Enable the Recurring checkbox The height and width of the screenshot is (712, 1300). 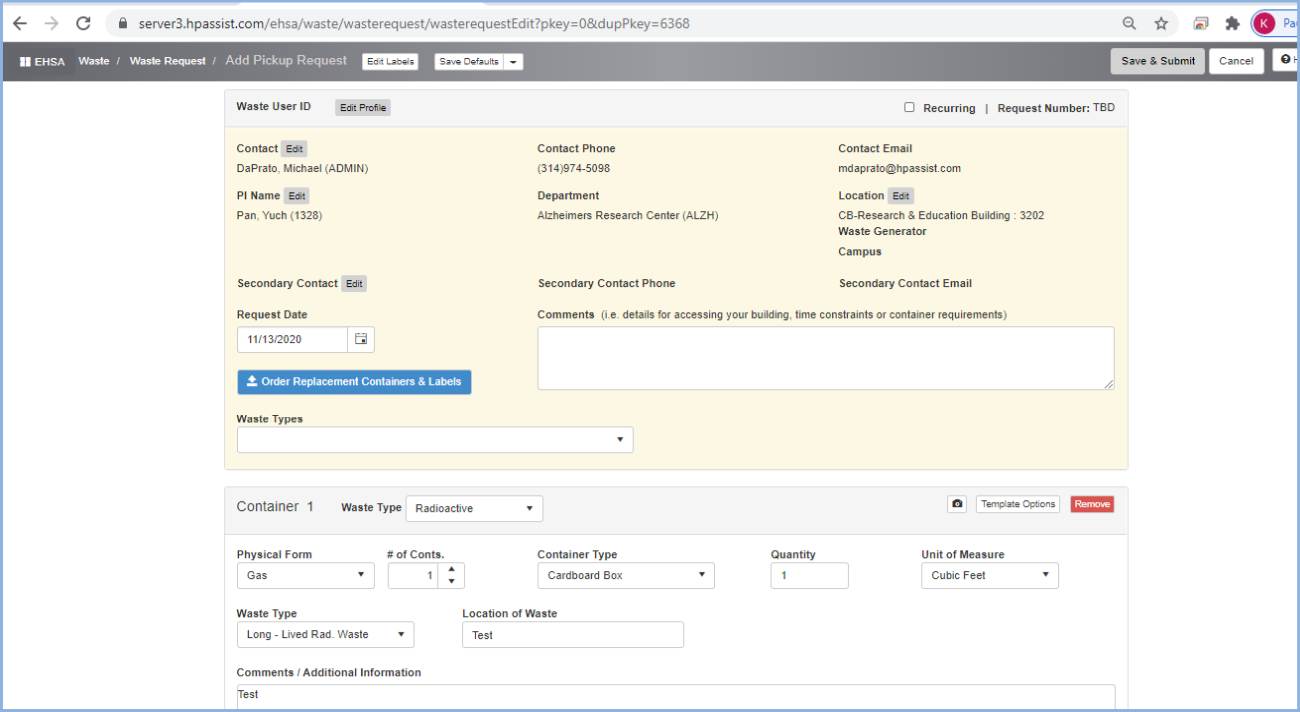(909, 107)
